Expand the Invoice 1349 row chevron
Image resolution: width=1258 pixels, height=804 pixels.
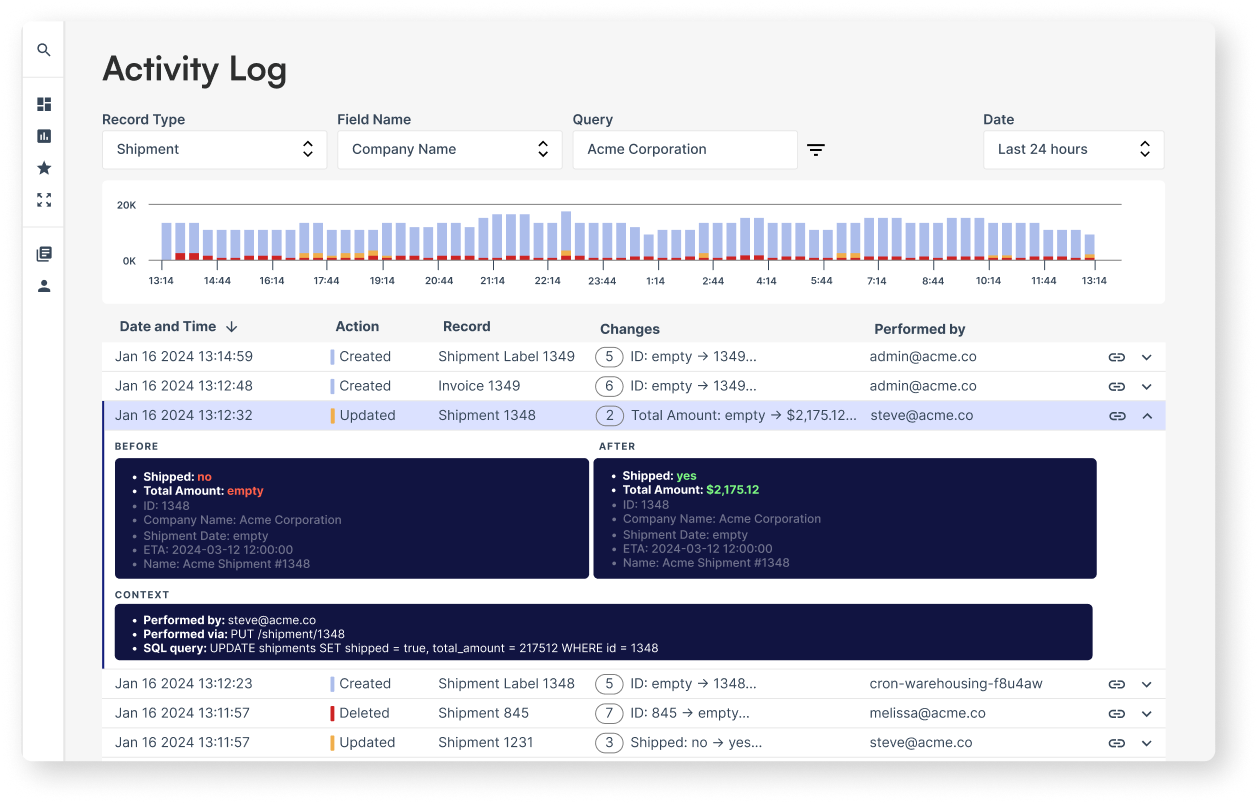(x=1147, y=387)
